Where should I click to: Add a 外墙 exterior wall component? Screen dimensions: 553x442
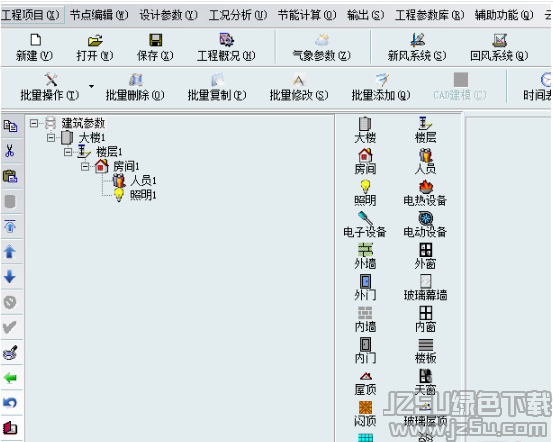[x=365, y=256]
